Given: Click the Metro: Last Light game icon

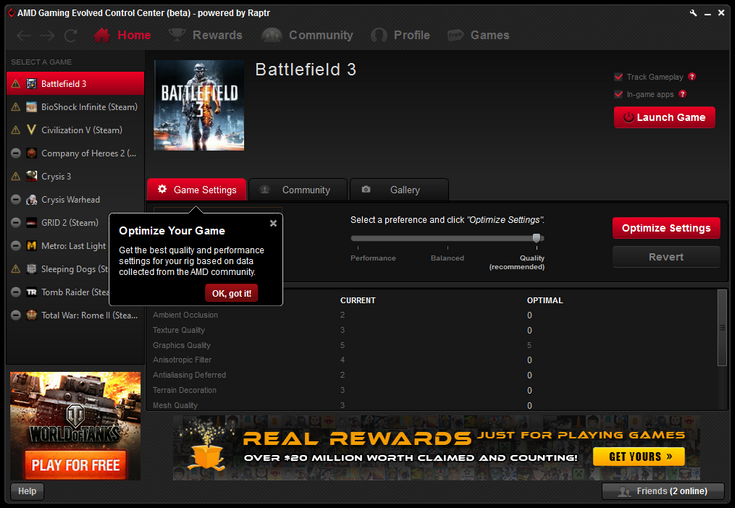Looking at the screenshot, I should coord(31,246).
